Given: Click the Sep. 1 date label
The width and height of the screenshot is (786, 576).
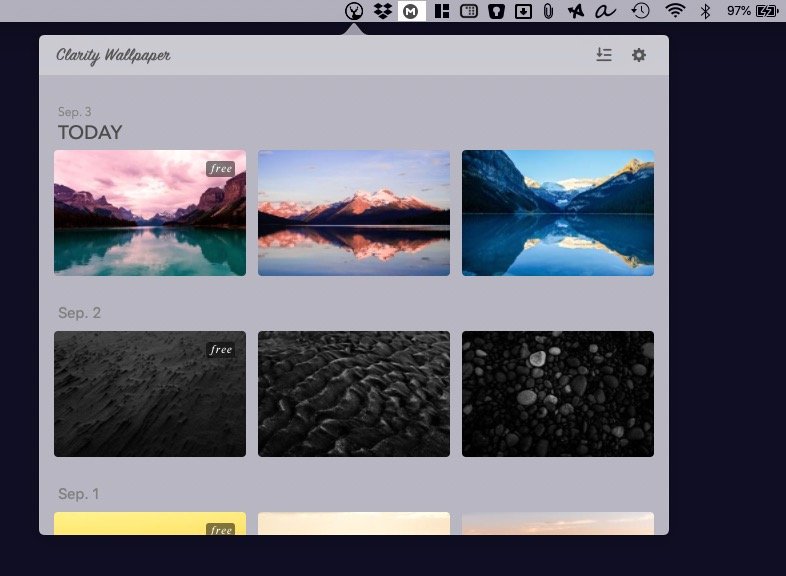Looking at the screenshot, I should click(x=78, y=494).
